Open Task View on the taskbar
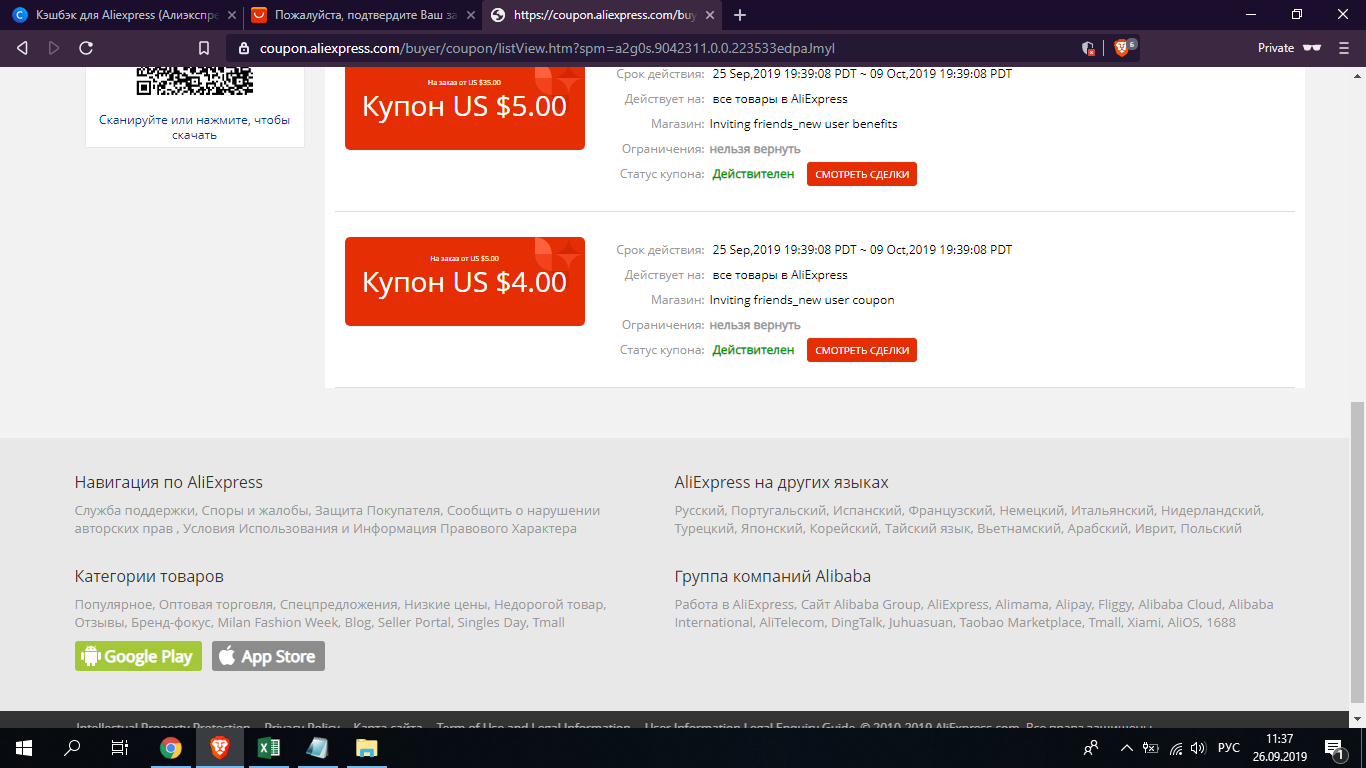Image resolution: width=1366 pixels, height=768 pixels. [119, 748]
